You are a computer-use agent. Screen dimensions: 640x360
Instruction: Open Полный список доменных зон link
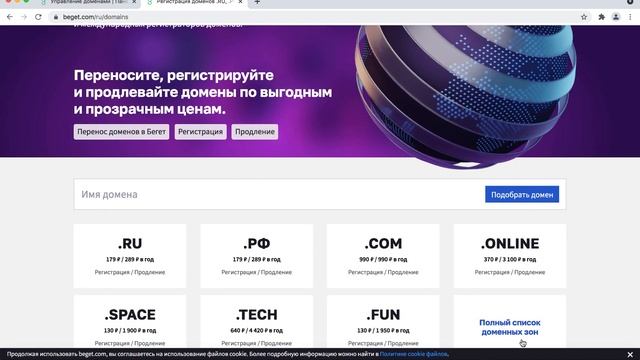510,327
